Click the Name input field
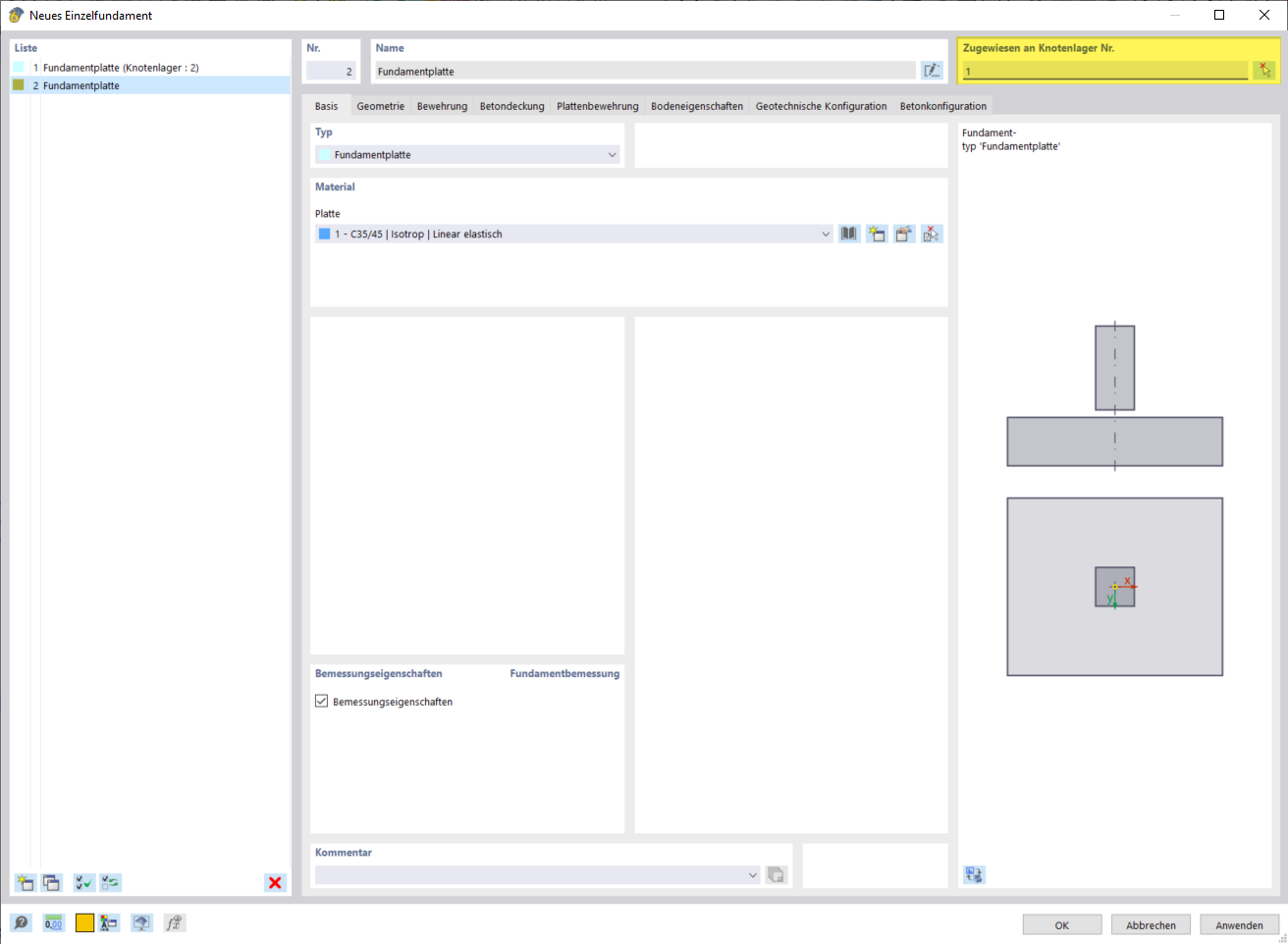 pos(646,71)
